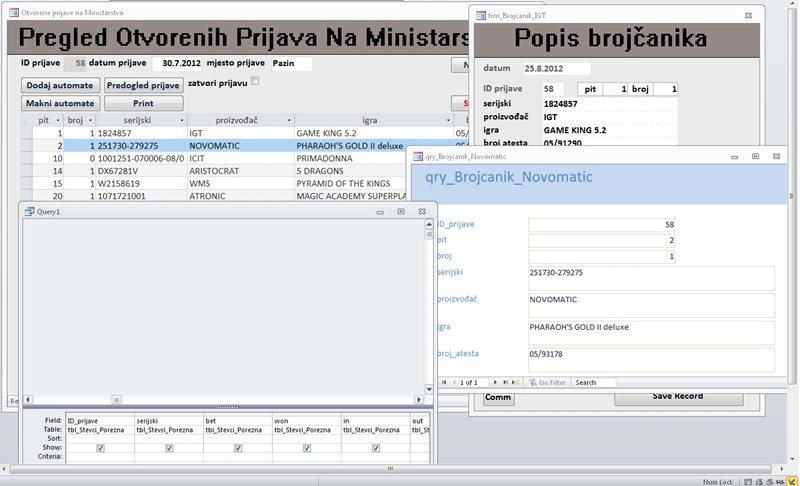
Task: Go to first record in qry_Brojcanik_Novomatic navigator
Action: click(444, 382)
